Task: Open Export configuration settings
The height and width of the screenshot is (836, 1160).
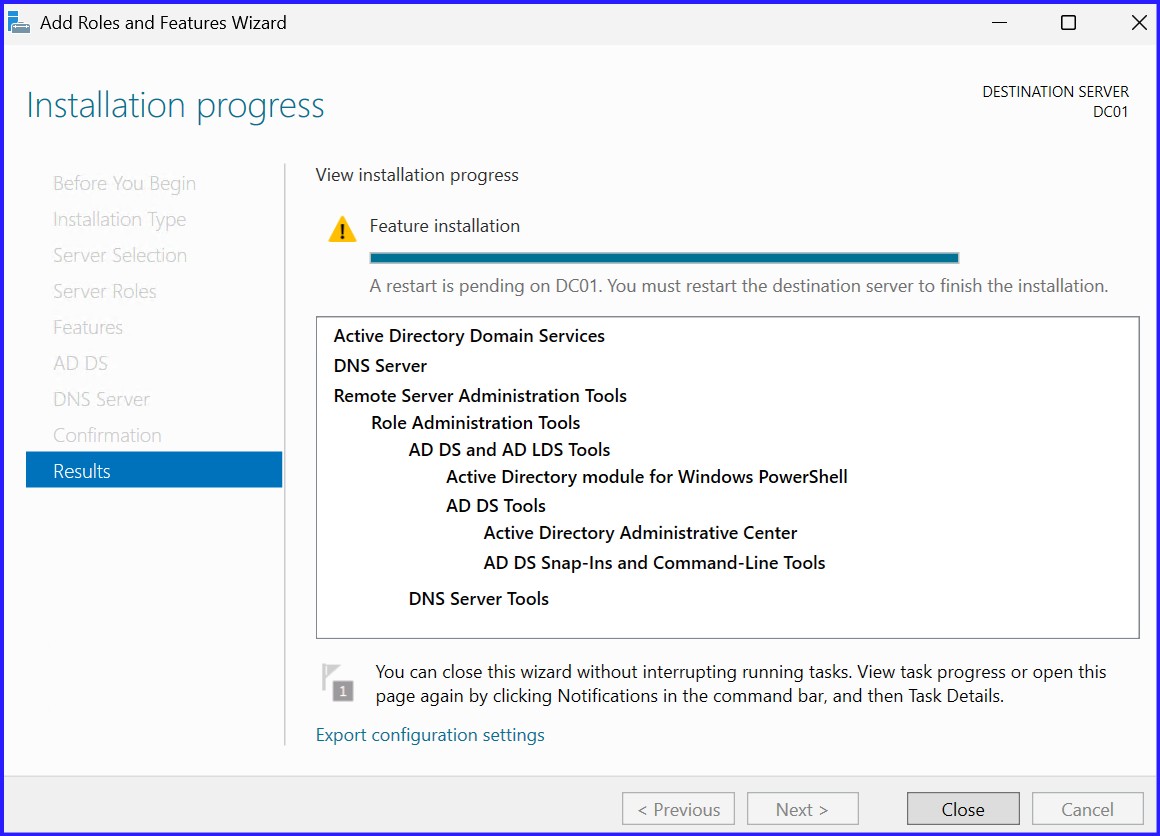Action: 429,734
